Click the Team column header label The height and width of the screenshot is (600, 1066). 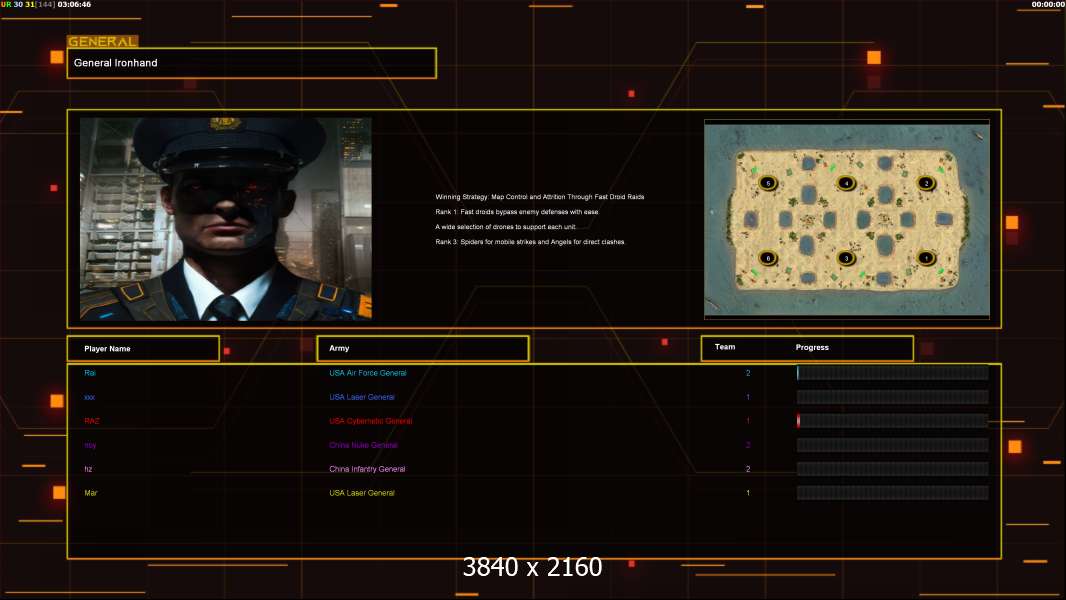point(725,347)
